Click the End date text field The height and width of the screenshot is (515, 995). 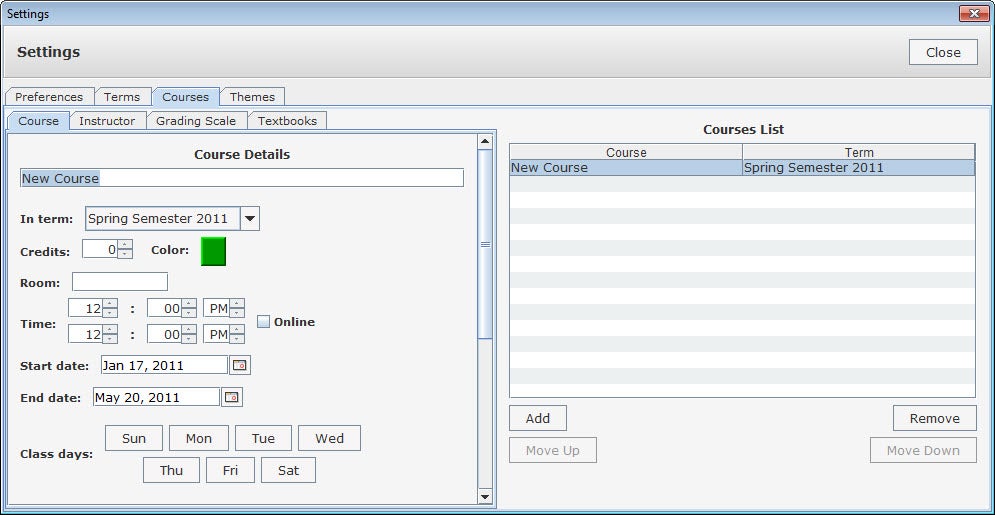[157, 397]
